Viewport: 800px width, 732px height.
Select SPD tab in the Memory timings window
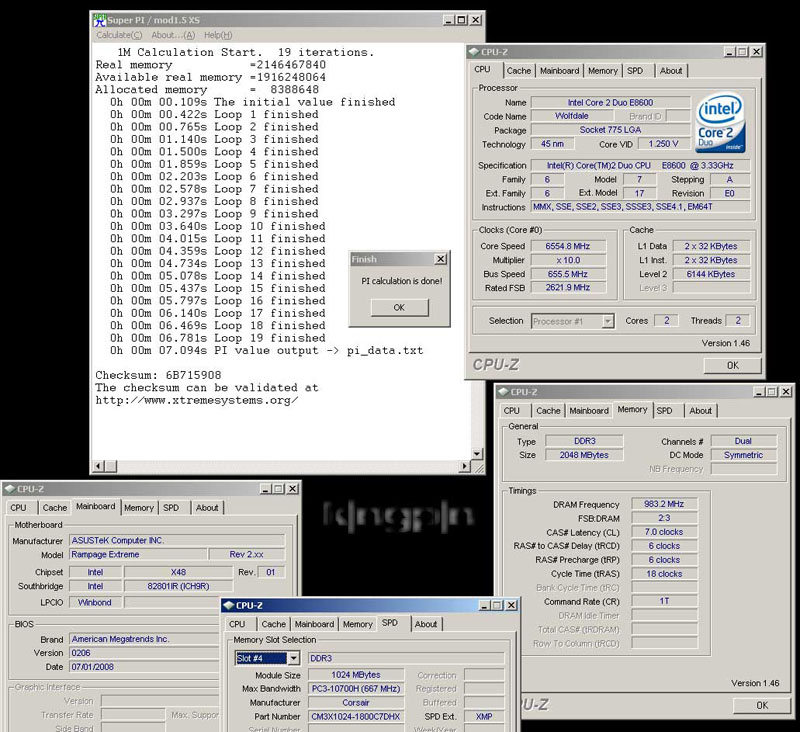(x=664, y=410)
